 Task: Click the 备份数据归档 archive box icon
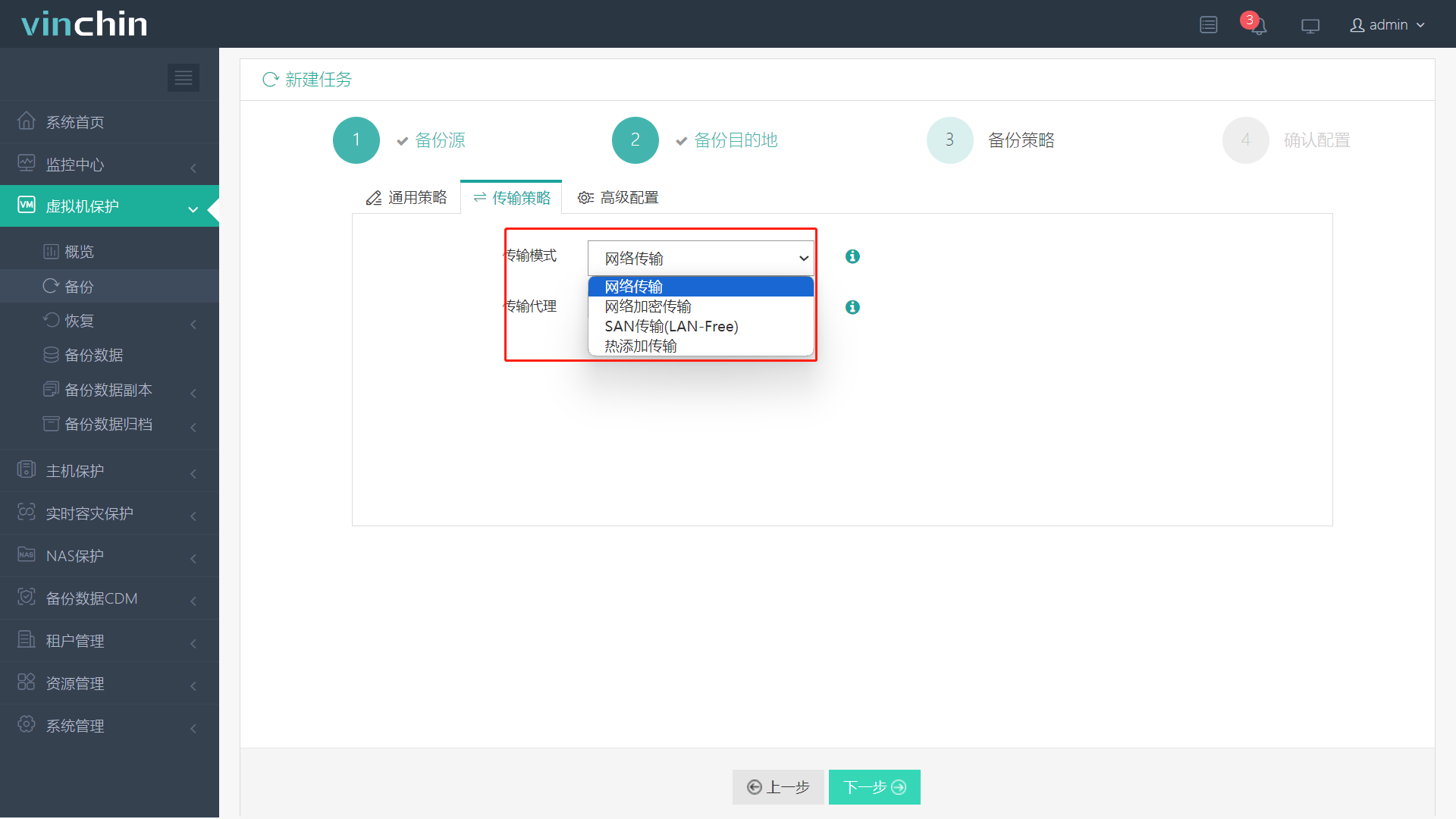[x=51, y=423]
